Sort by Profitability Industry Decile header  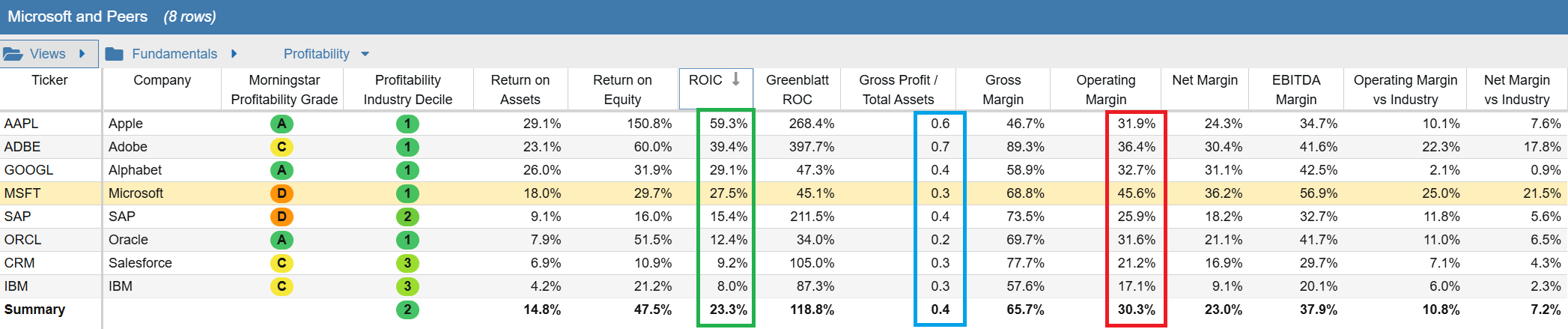pyautogui.click(x=407, y=90)
